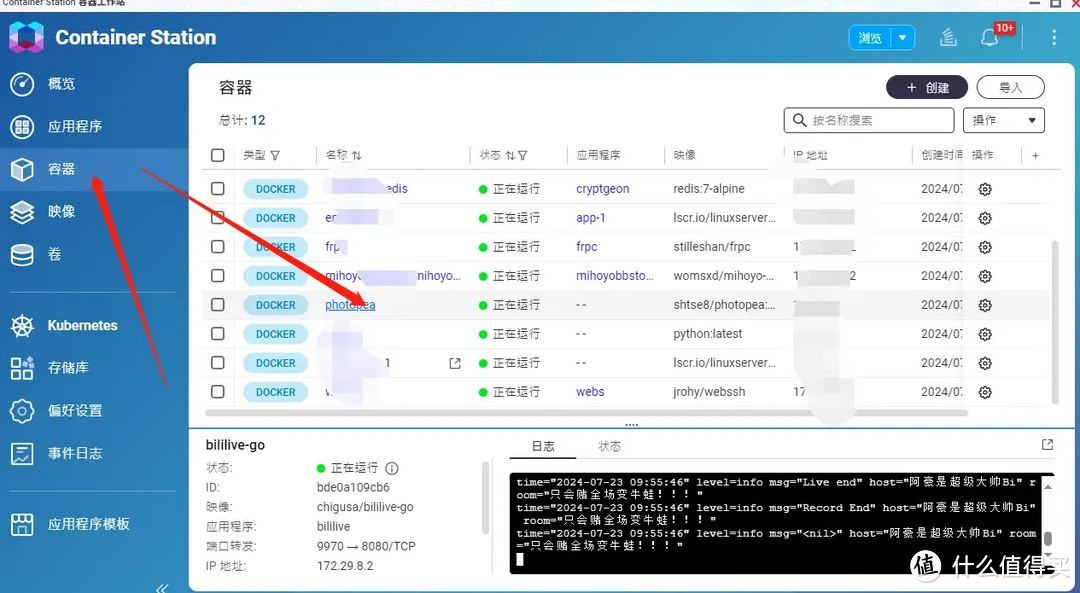Click the mihoyobbsto application link
This screenshot has height=593, width=1080.
pyautogui.click(x=615, y=275)
